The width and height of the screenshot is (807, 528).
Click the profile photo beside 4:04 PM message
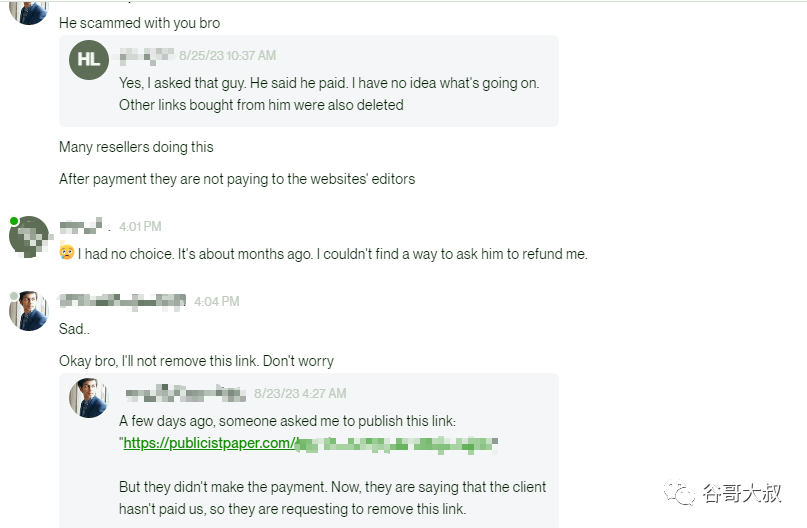[x=29, y=311]
